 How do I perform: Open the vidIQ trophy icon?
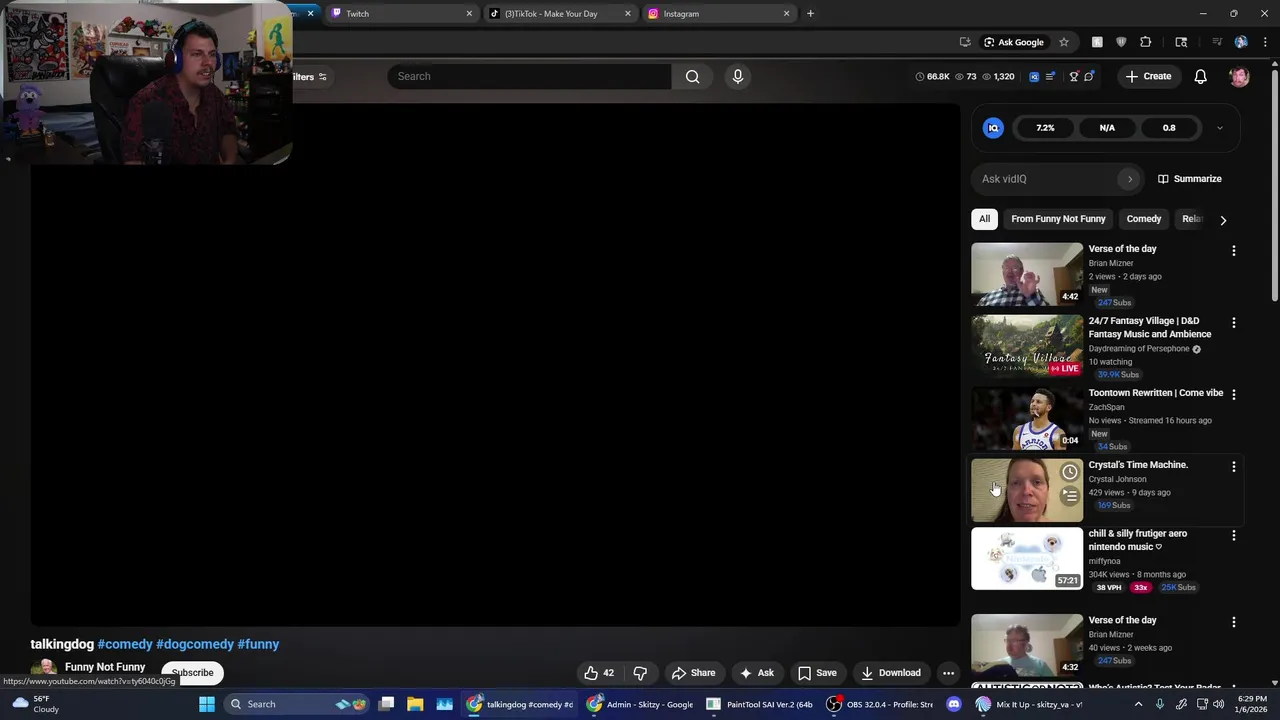tap(1074, 76)
